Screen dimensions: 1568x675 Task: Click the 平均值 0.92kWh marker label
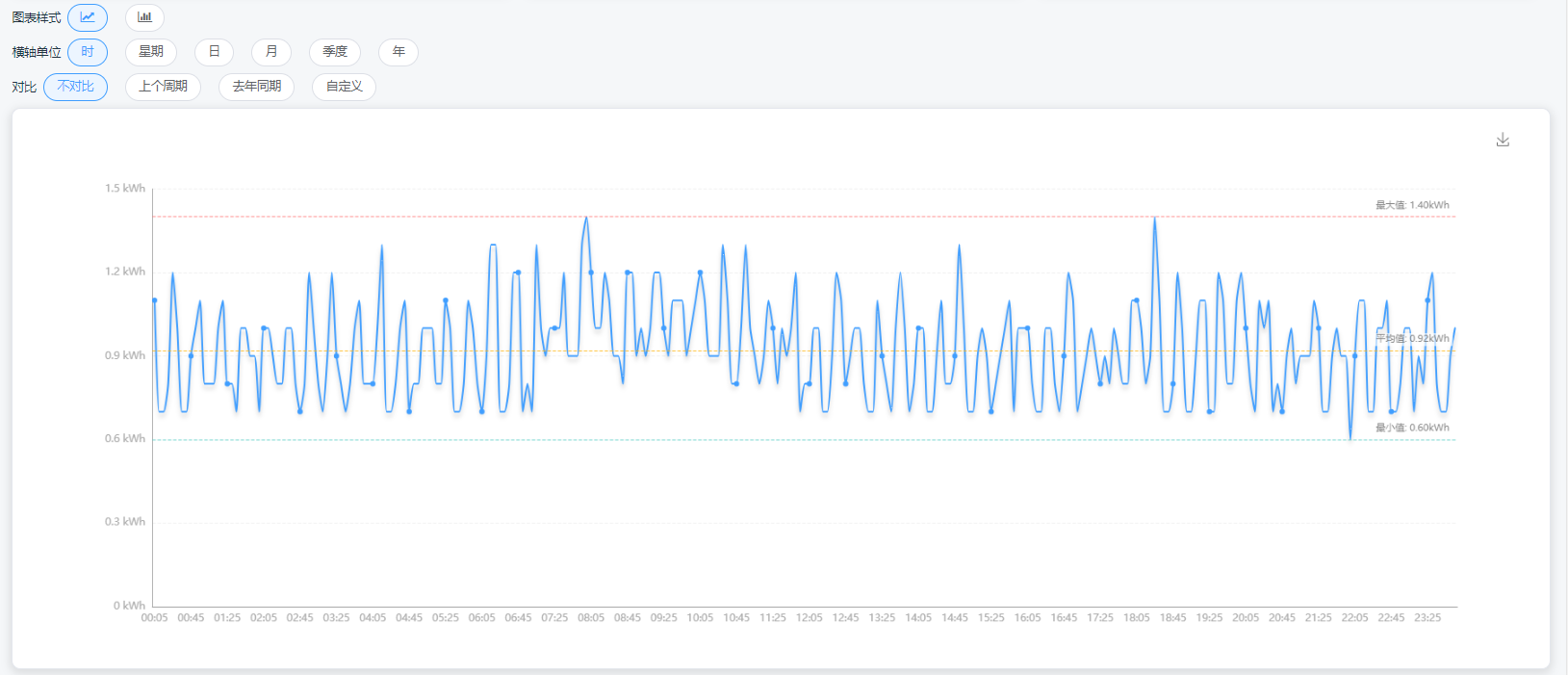1411,339
